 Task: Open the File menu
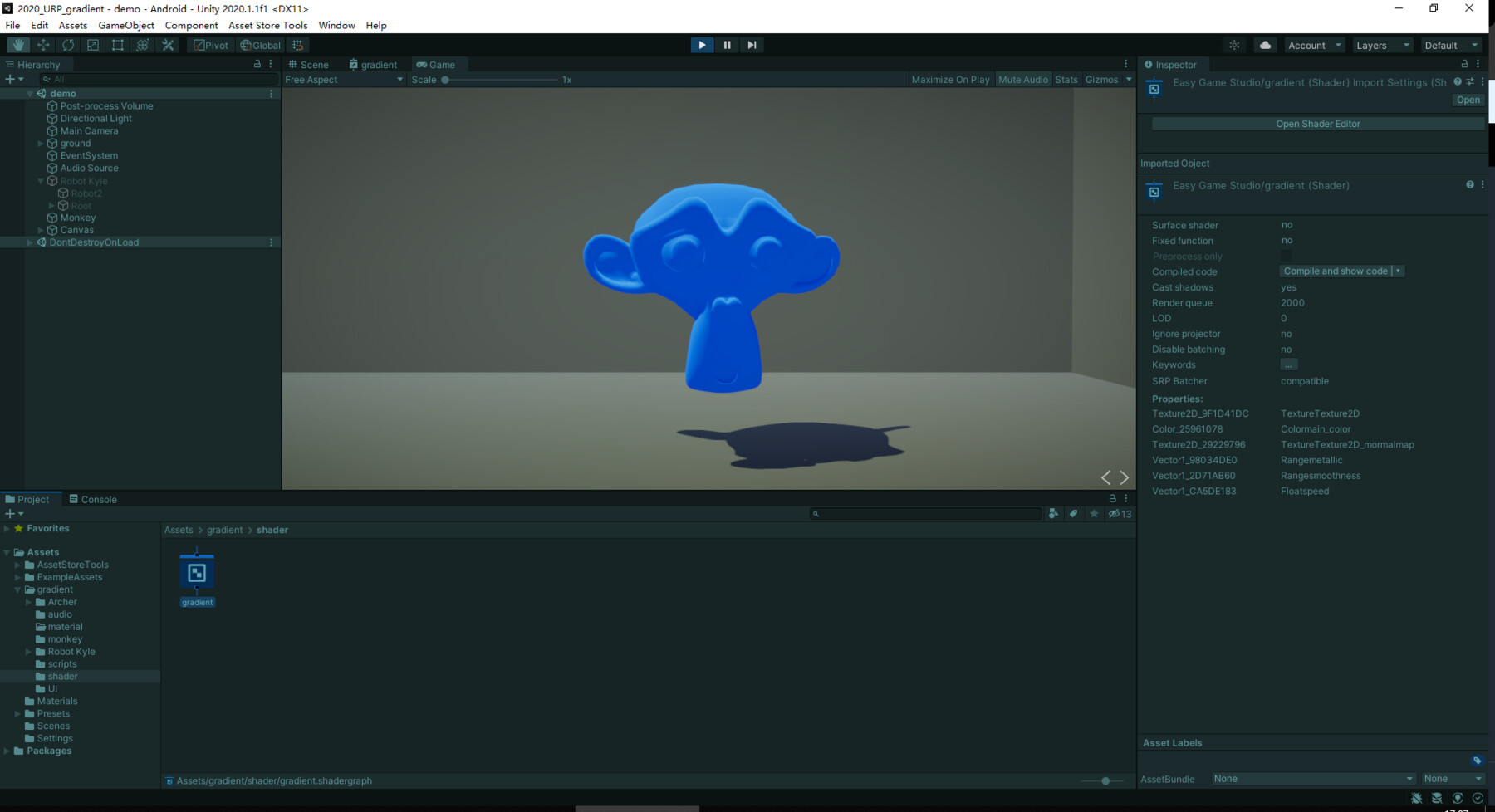point(12,25)
